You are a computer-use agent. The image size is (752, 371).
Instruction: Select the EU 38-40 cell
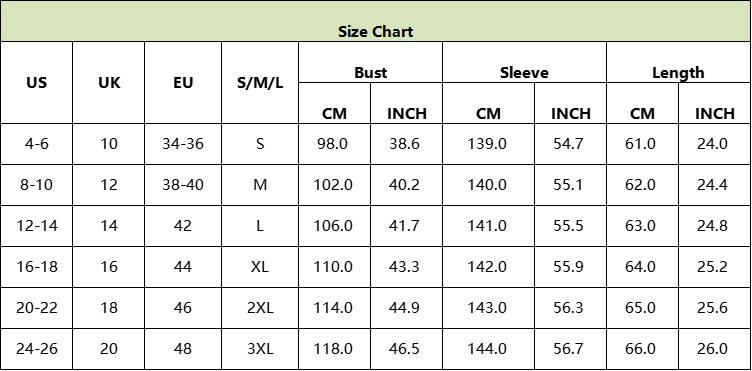click(183, 185)
